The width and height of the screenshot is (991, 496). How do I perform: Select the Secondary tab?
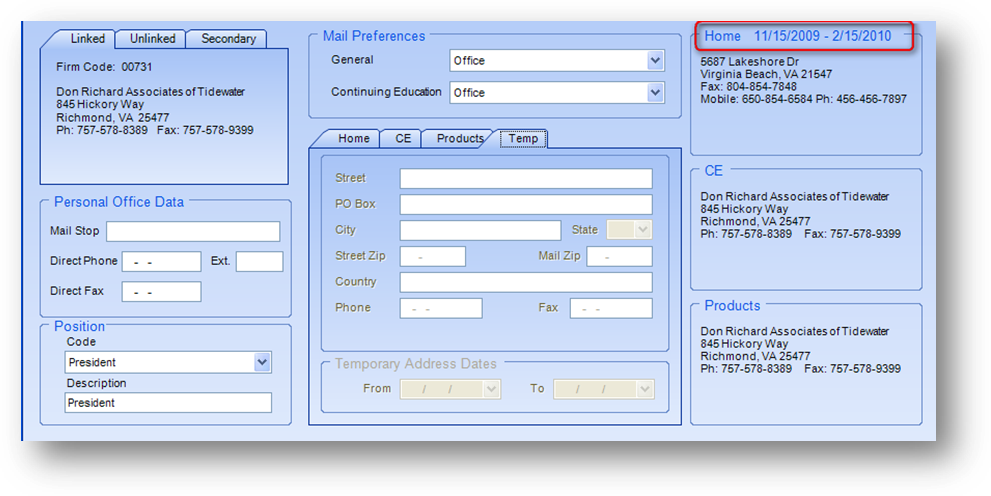[228, 39]
